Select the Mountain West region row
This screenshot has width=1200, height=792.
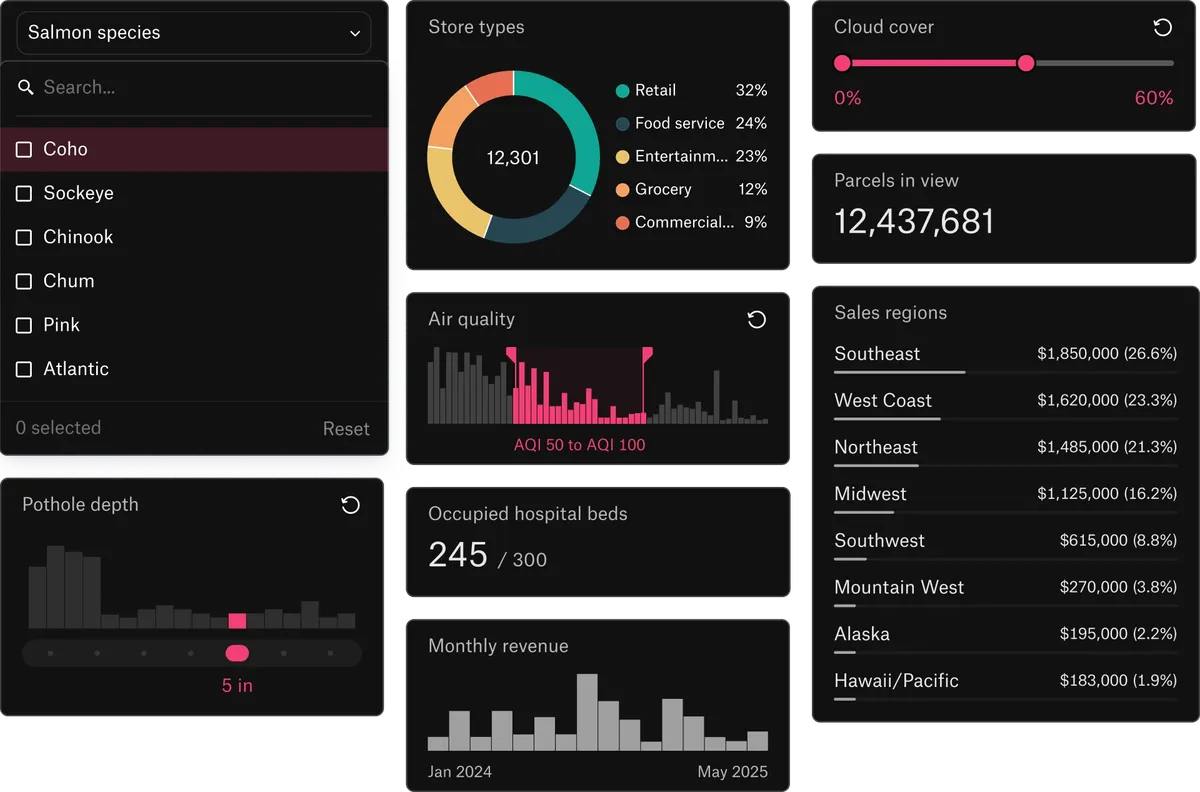coord(1005,590)
